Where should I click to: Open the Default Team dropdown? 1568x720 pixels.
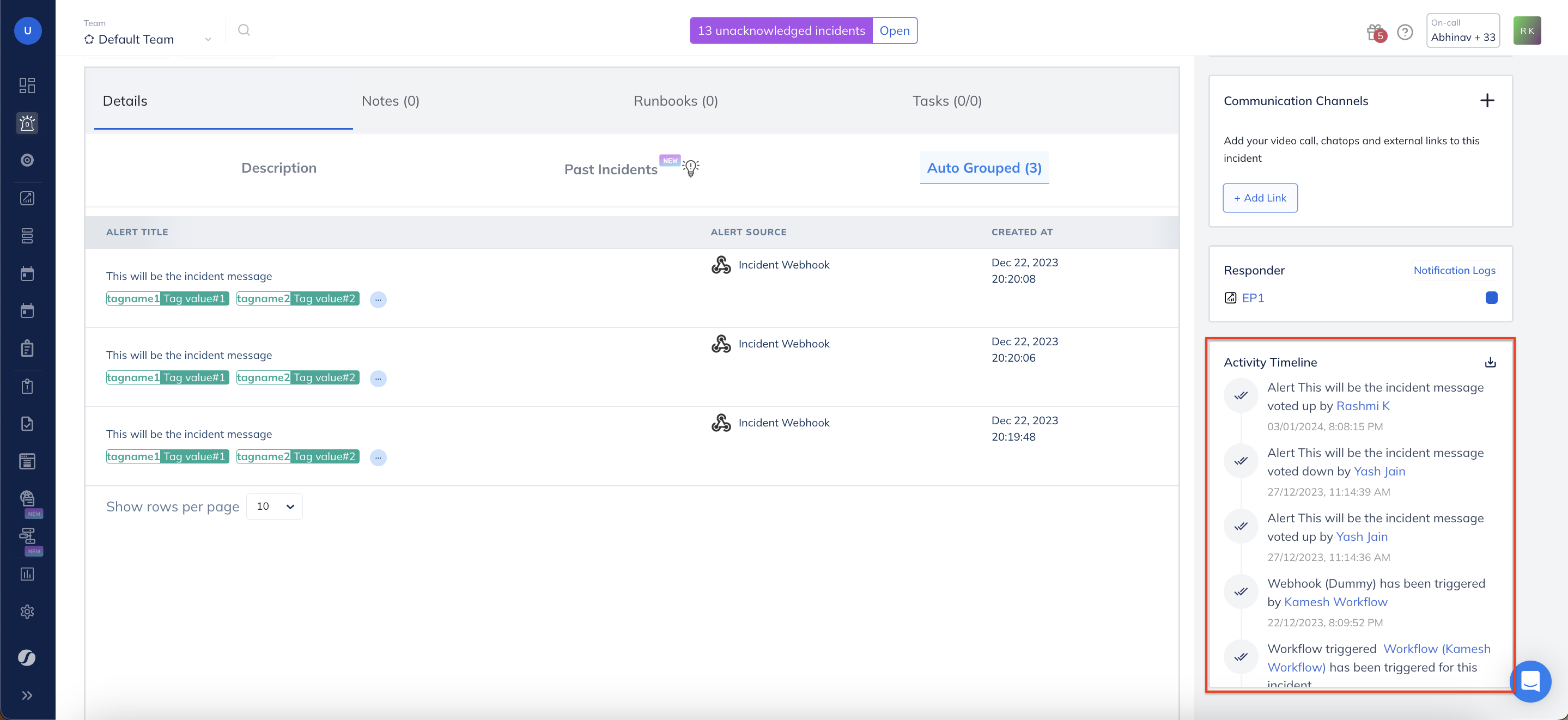tap(148, 39)
